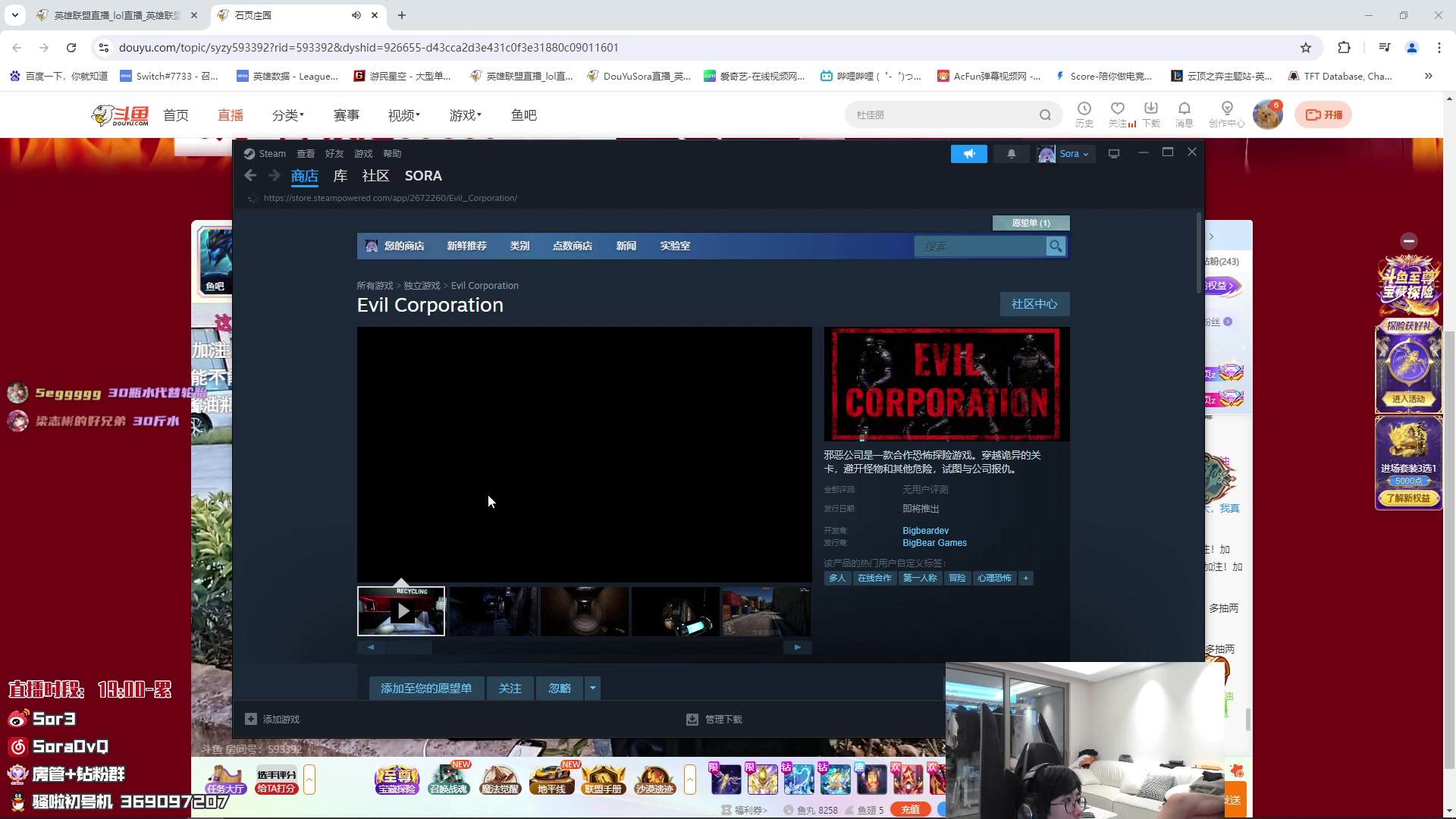Open the SORA profile tab in Steam
Image resolution: width=1456 pixels, height=819 pixels.
(x=423, y=176)
